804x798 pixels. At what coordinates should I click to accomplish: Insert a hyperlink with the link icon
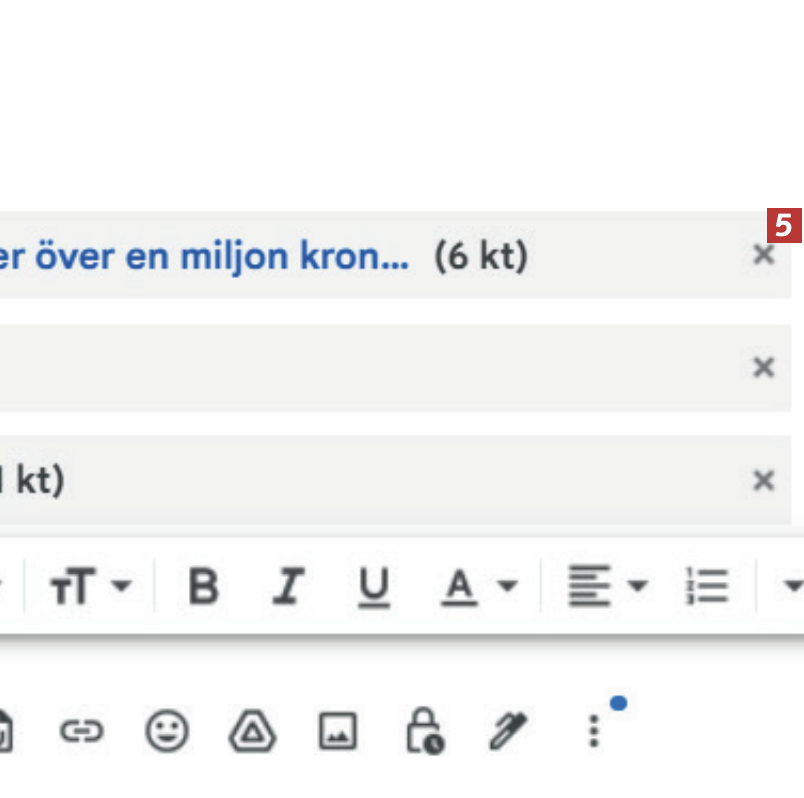click(81, 733)
